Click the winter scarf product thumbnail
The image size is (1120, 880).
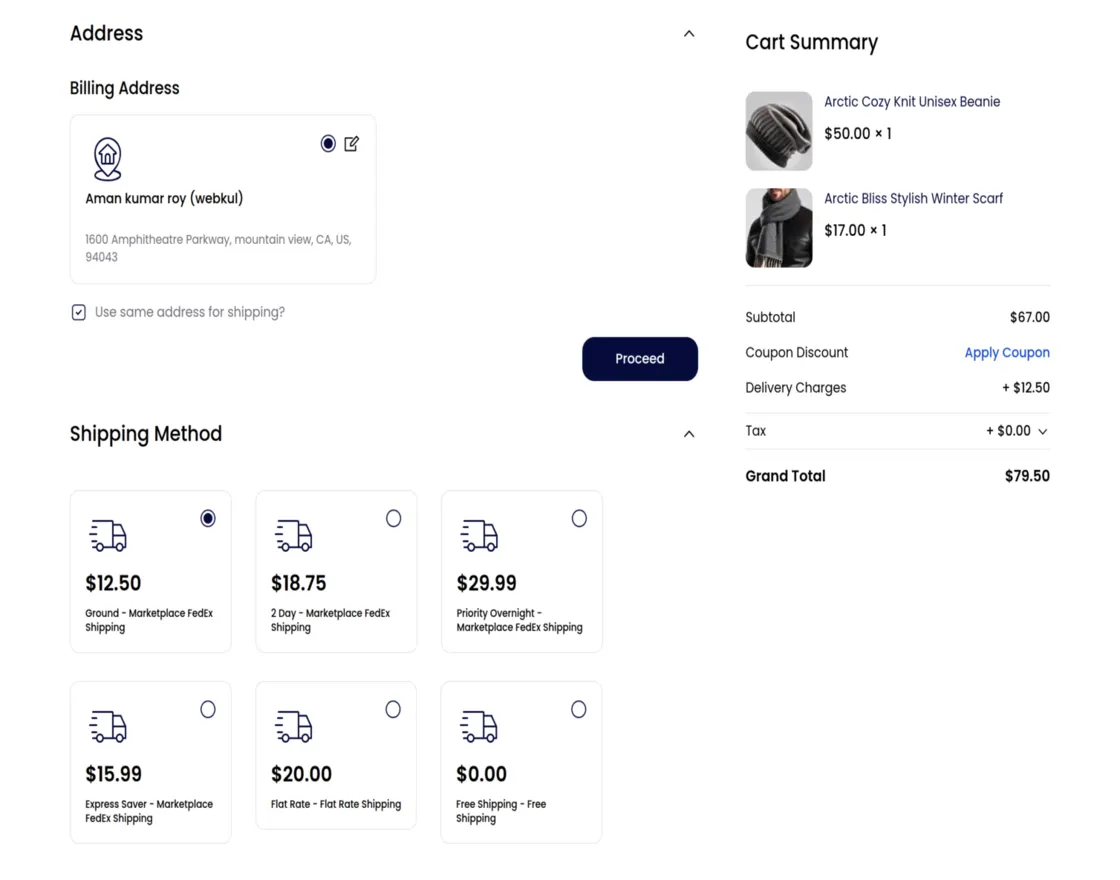tap(779, 228)
